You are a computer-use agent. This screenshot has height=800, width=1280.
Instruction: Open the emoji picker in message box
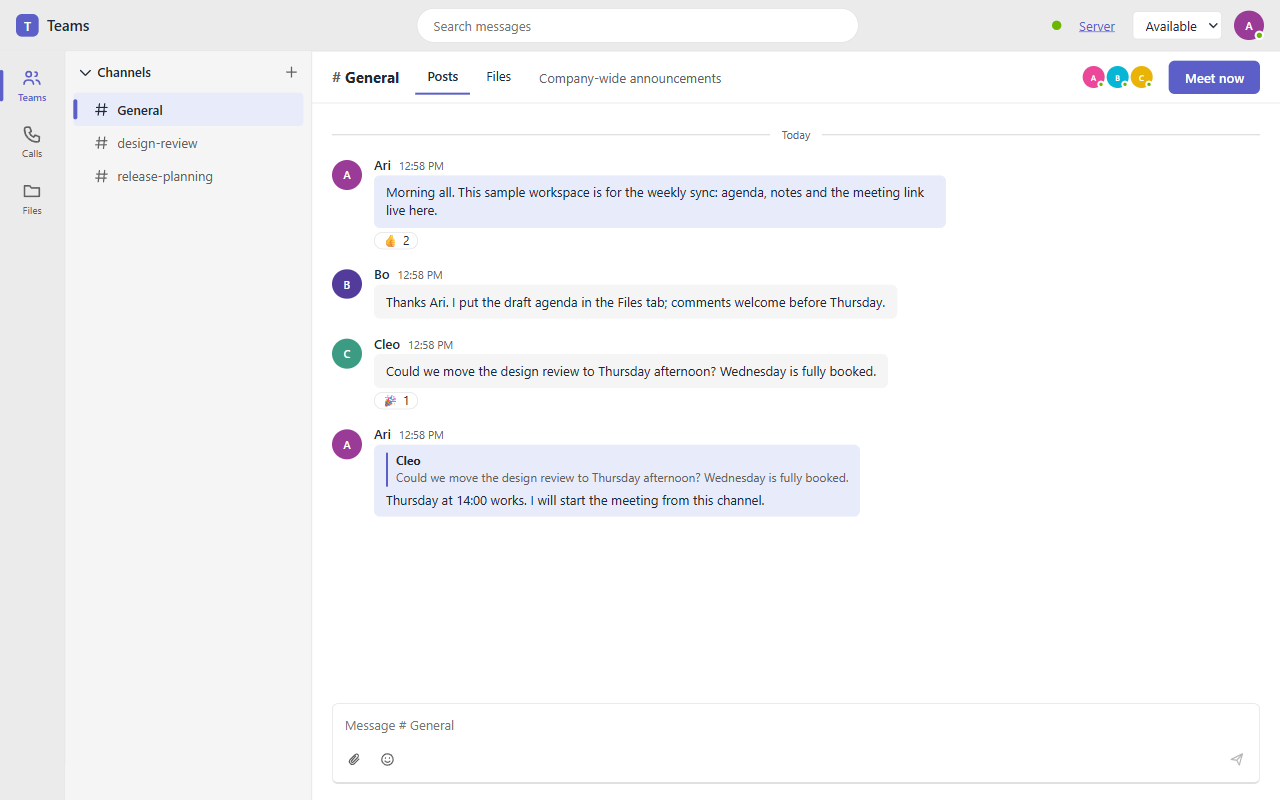388,760
